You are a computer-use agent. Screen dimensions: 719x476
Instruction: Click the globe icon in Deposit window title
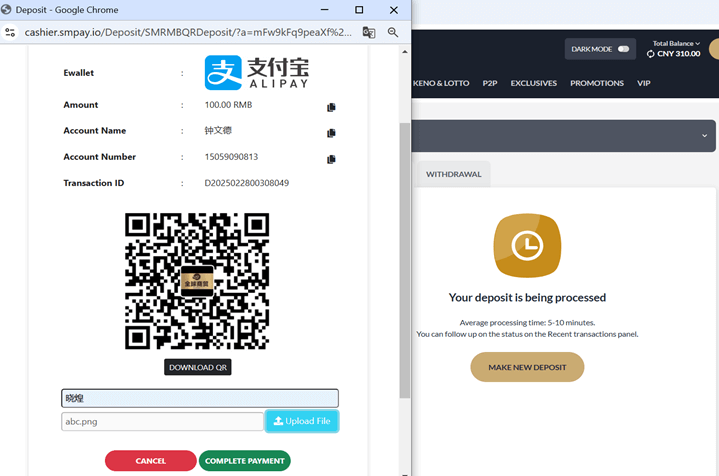coord(6,10)
